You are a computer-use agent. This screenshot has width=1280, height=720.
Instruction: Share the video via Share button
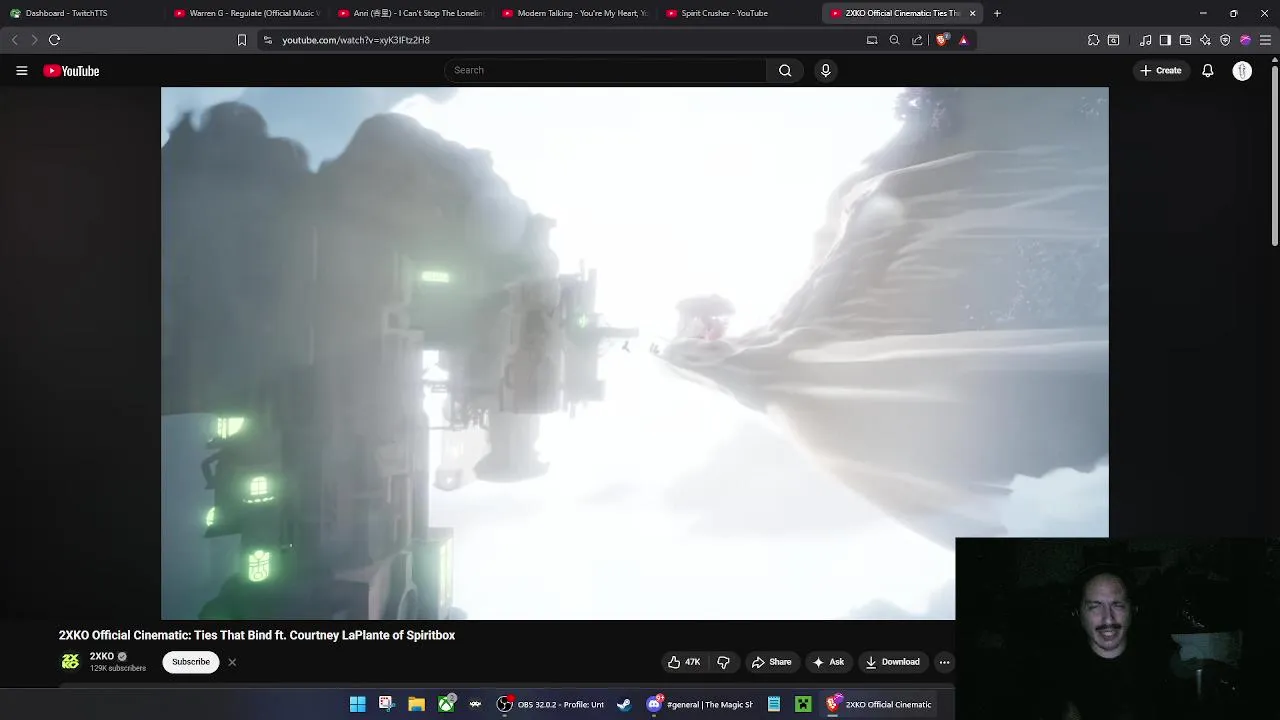click(771, 662)
